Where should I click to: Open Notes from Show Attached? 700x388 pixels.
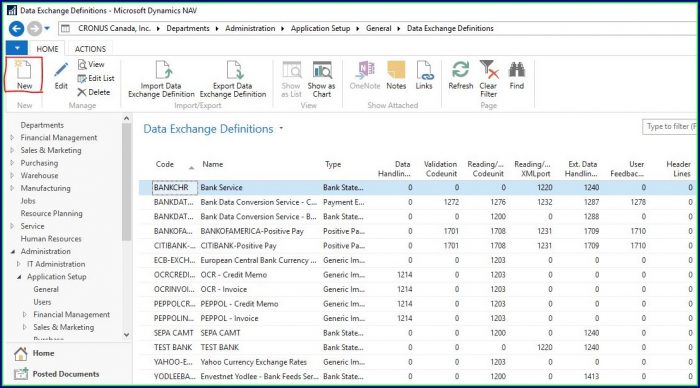(x=396, y=75)
